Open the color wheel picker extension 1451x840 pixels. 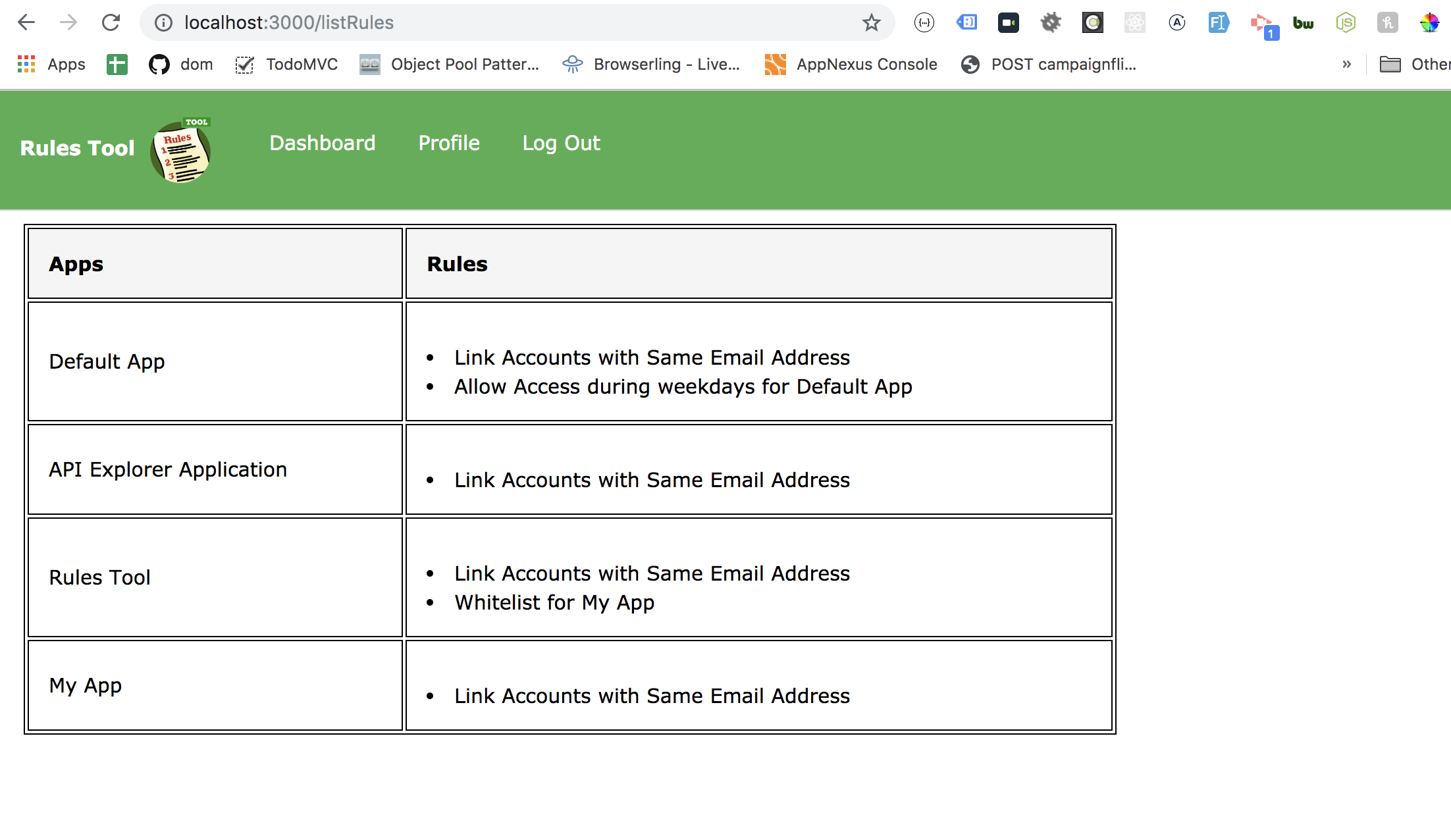pos(1429,23)
